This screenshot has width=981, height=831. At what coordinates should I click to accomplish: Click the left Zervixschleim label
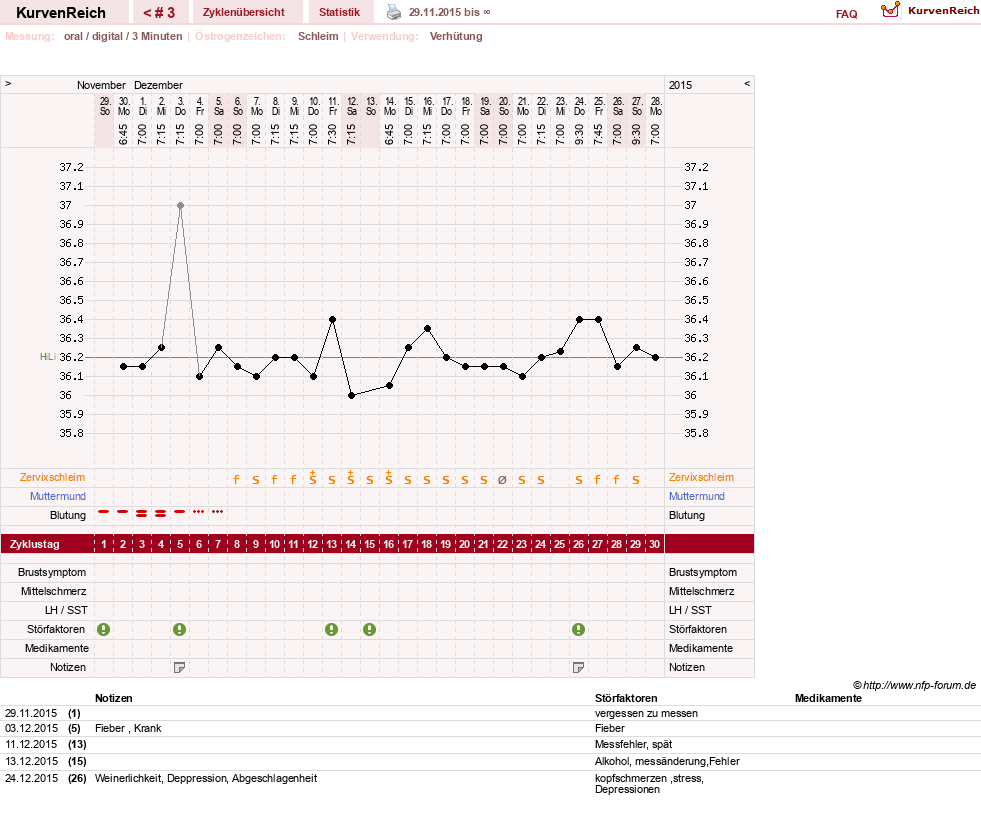(53, 477)
